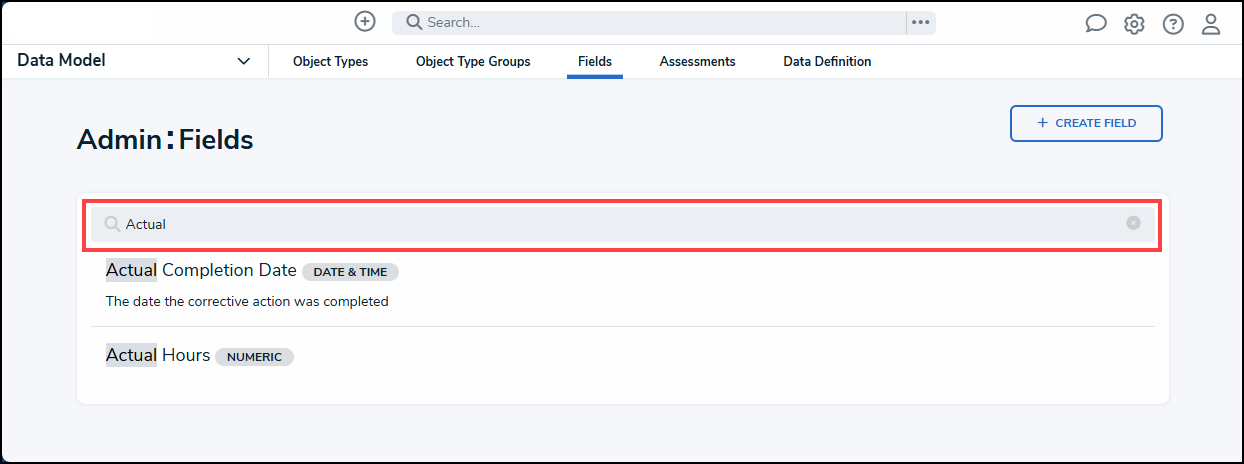
Task: Open the Actual Completion Date field
Action: (x=201, y=270)
